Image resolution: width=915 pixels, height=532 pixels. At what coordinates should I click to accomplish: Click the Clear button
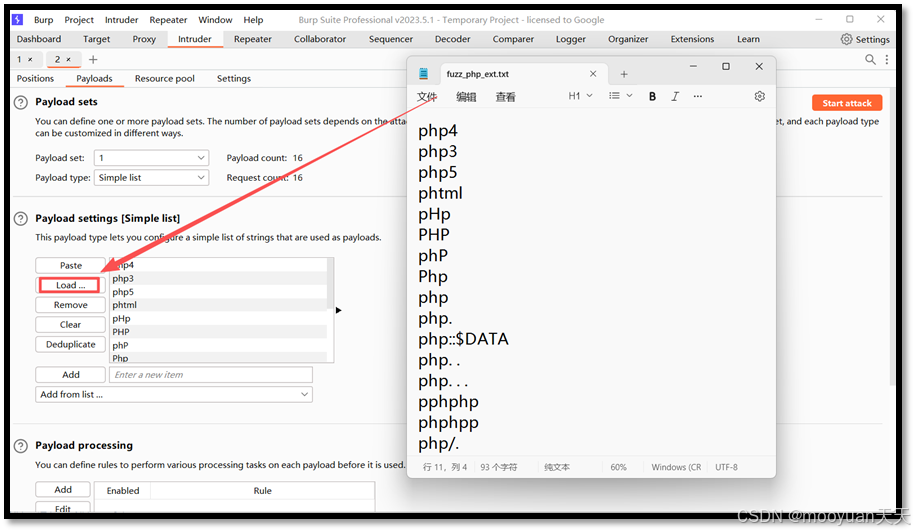(x=71, y=325)
